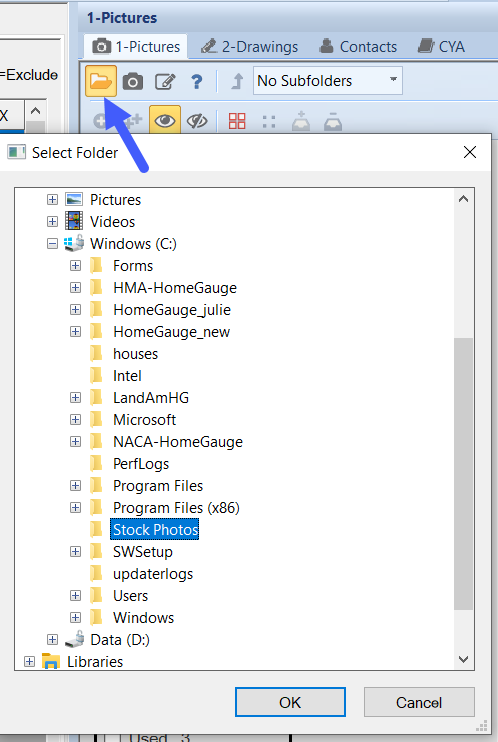Click the tray with plus icon
Viewport: 498px width, 742px height.
[301, 121]
